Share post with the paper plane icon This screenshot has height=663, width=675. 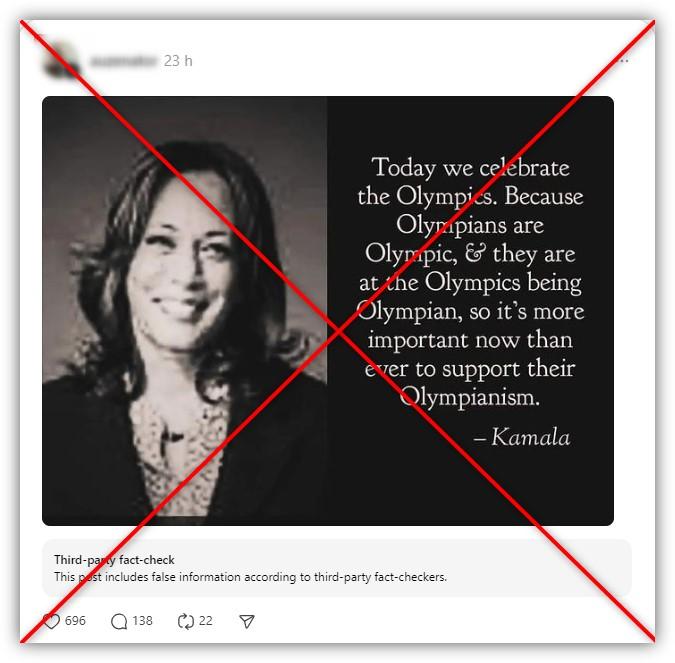point(247,621)
